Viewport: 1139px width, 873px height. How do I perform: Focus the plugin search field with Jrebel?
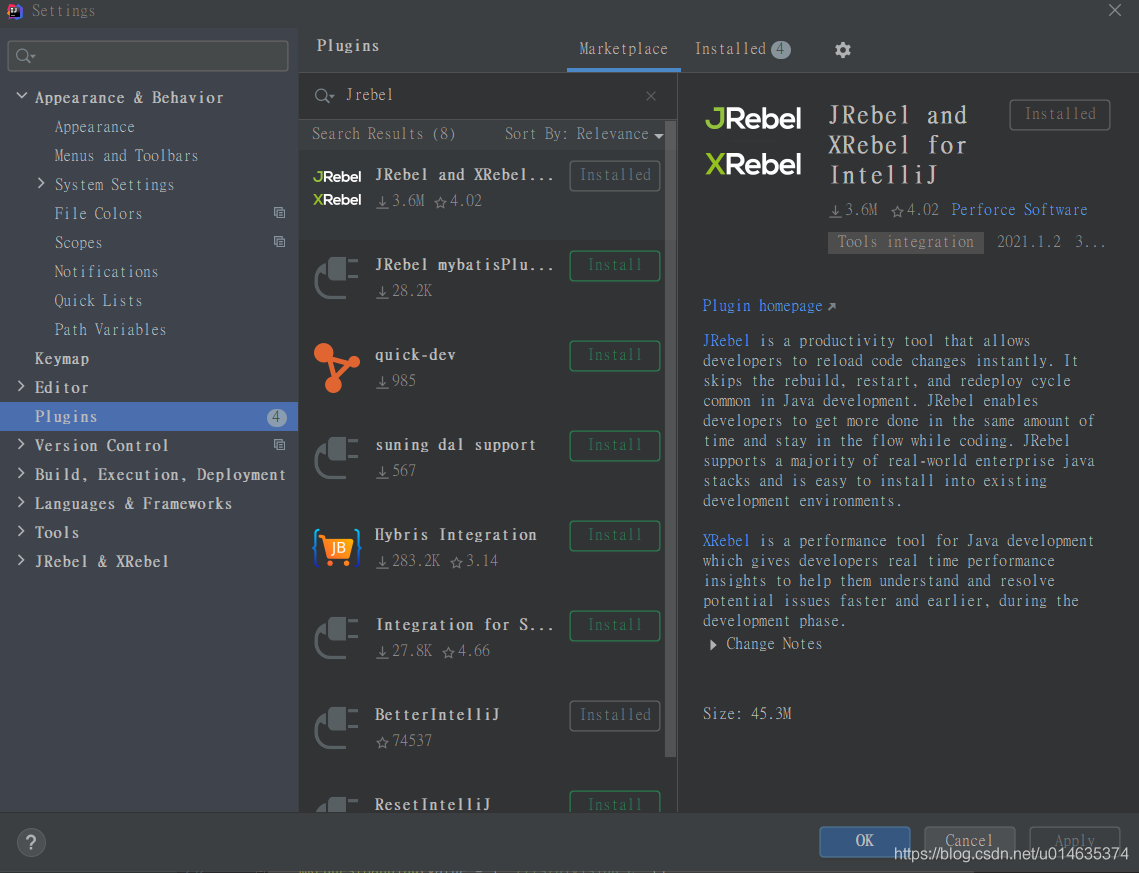tap(487, 96)
